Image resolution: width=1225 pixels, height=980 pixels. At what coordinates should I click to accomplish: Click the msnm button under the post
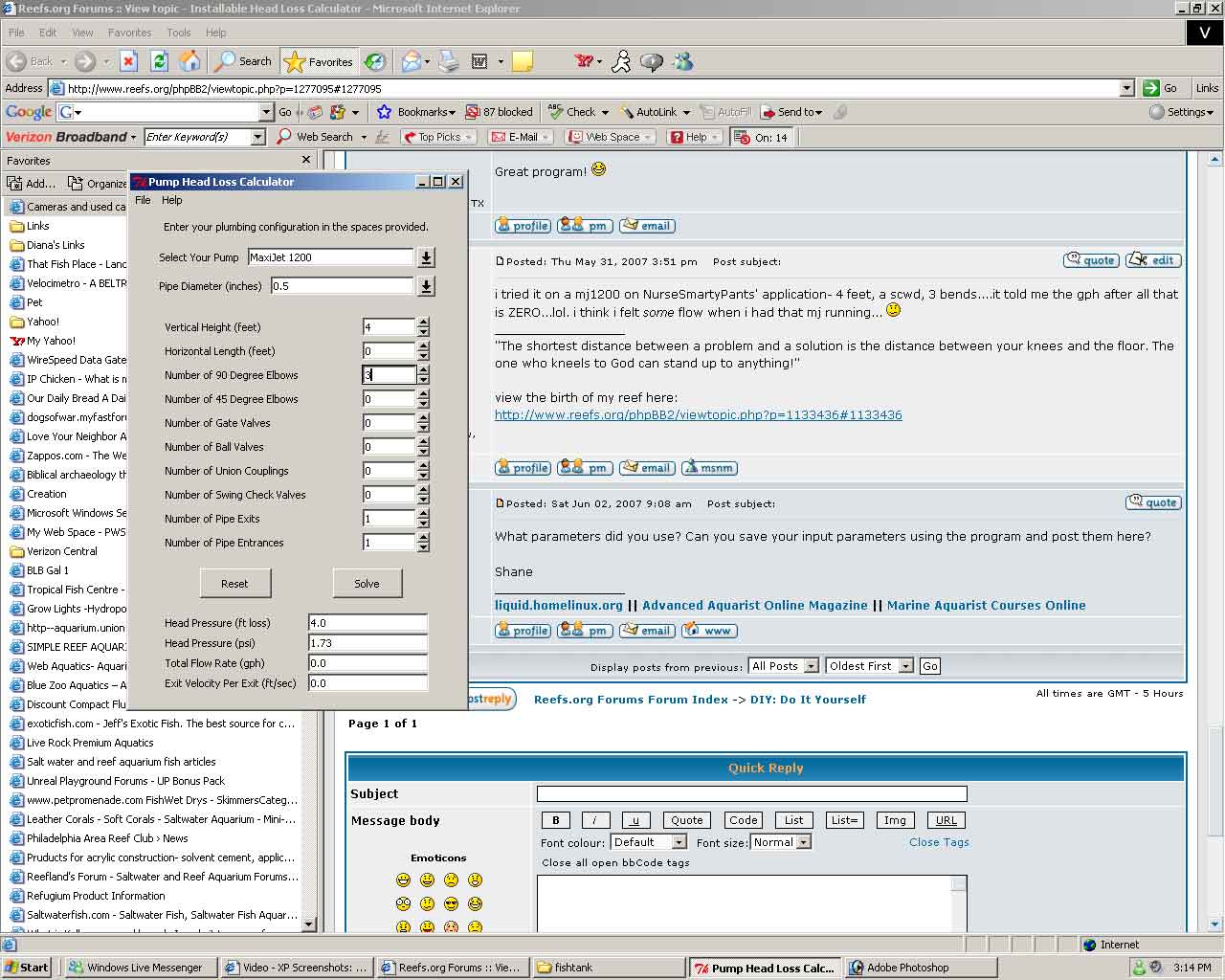[709, 468]
